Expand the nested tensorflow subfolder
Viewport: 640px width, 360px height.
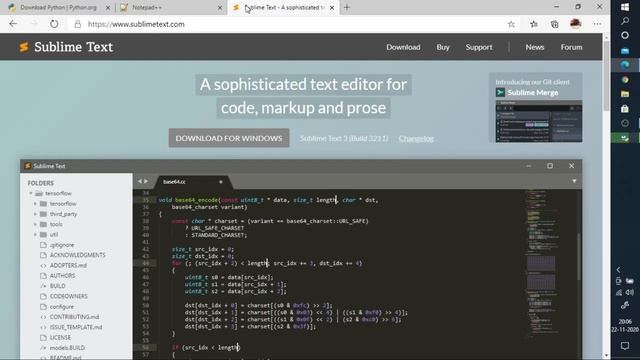pyautogui.click(x=36, y=203)
